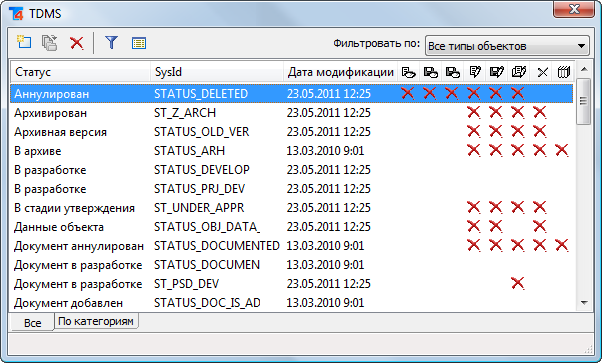
Task: Click the last striped column header icon
Action: tap(564, 72)
